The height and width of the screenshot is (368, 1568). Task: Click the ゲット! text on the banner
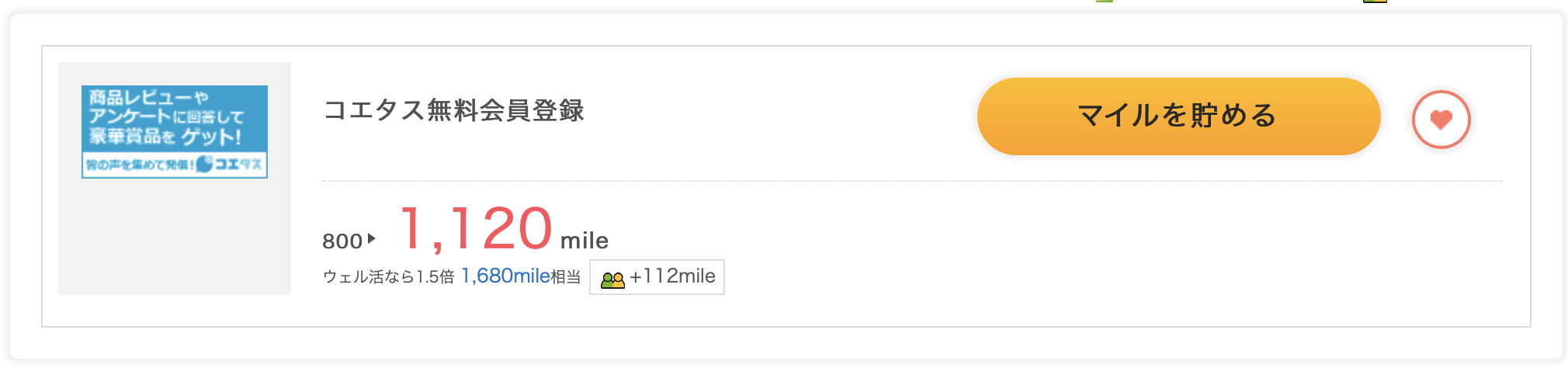pos(211,137)
